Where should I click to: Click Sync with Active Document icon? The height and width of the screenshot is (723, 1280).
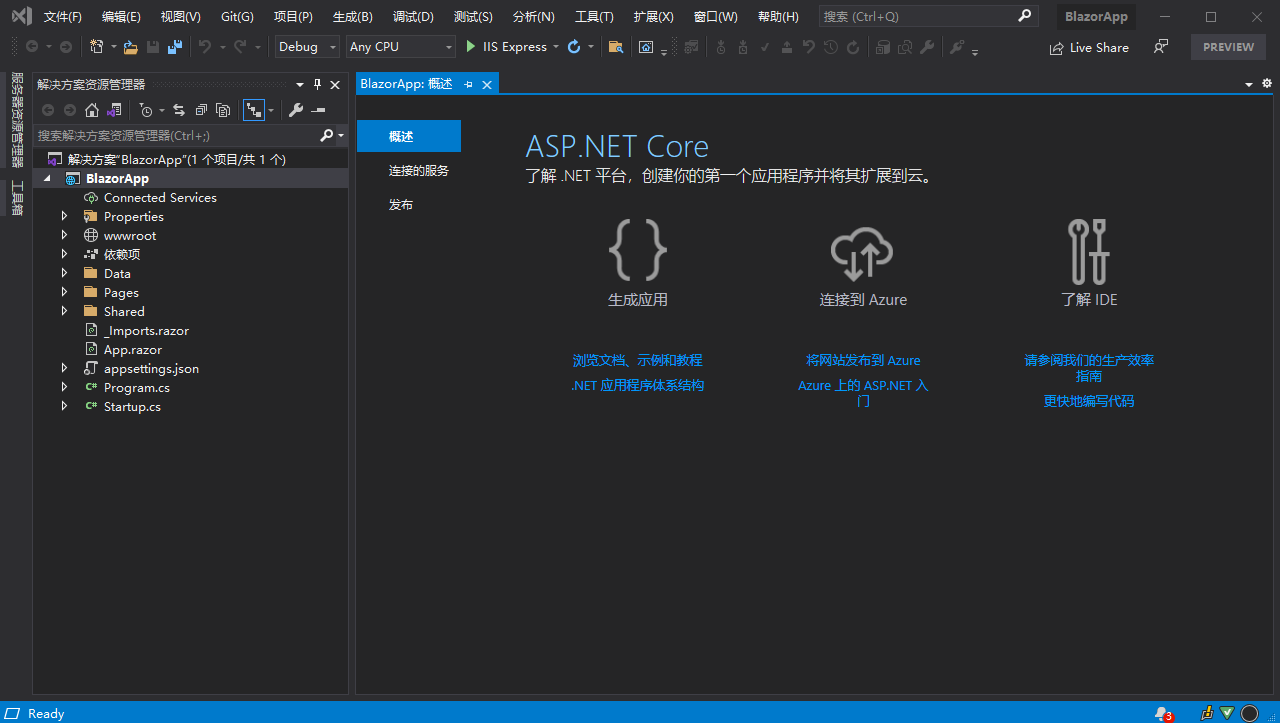click(x=179, y=110)
